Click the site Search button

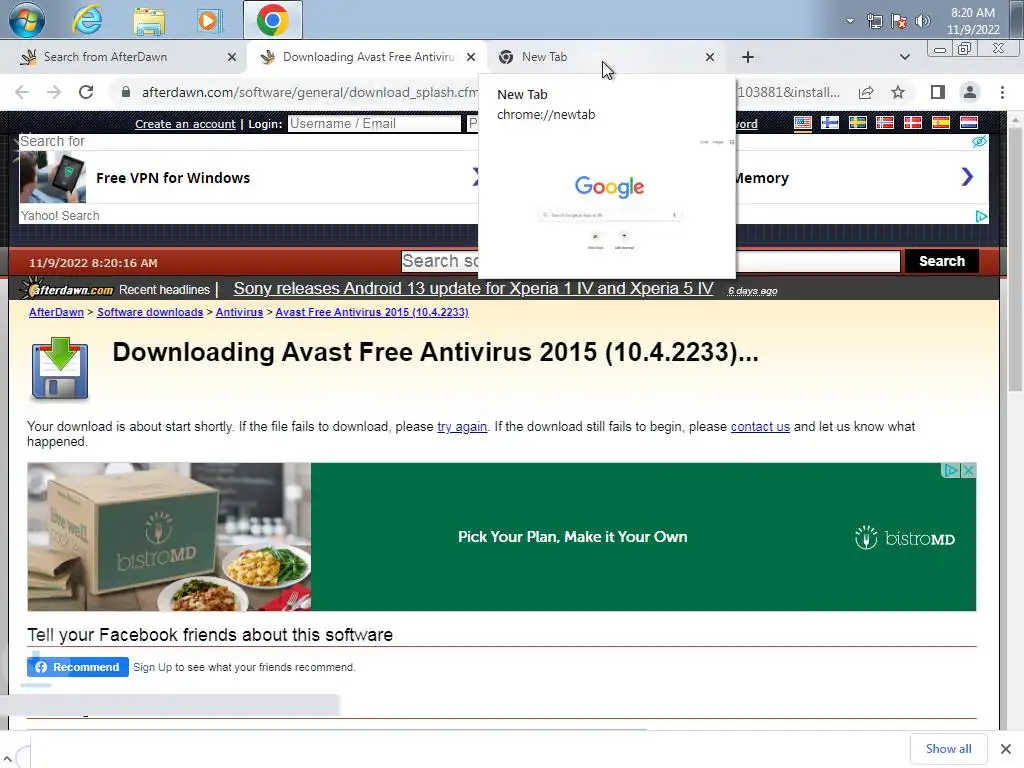point(942,261)
